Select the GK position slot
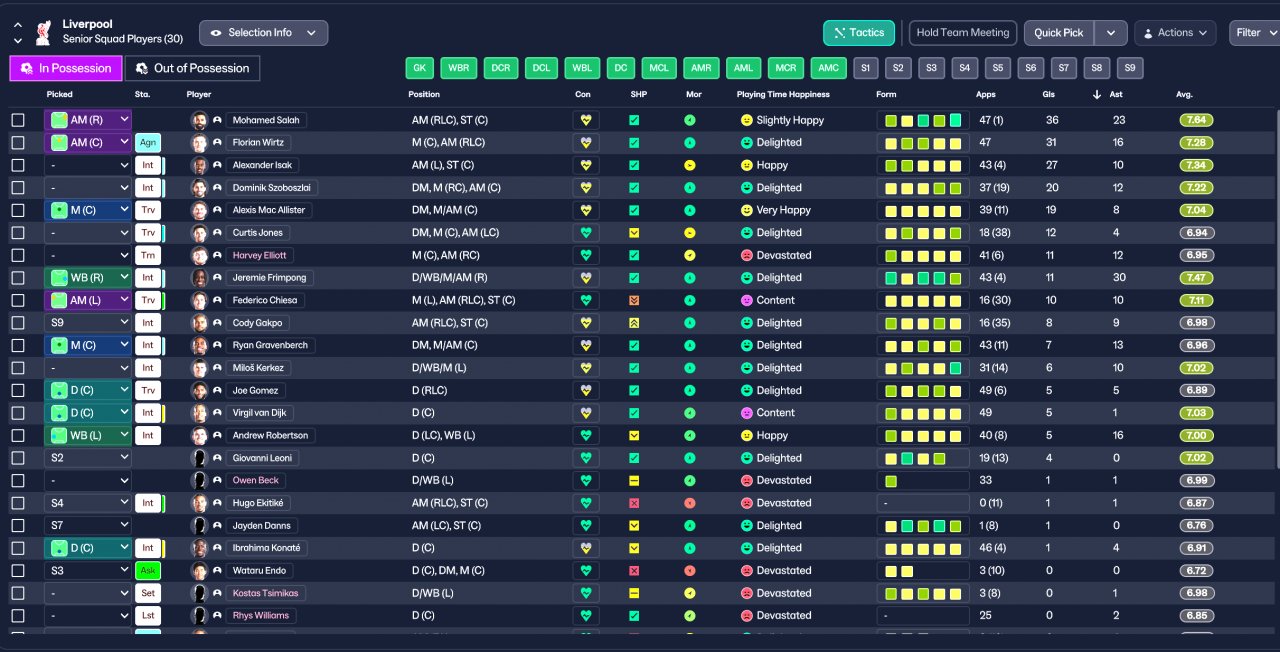Screen dimensions: 1280x652 pos(420,68)
